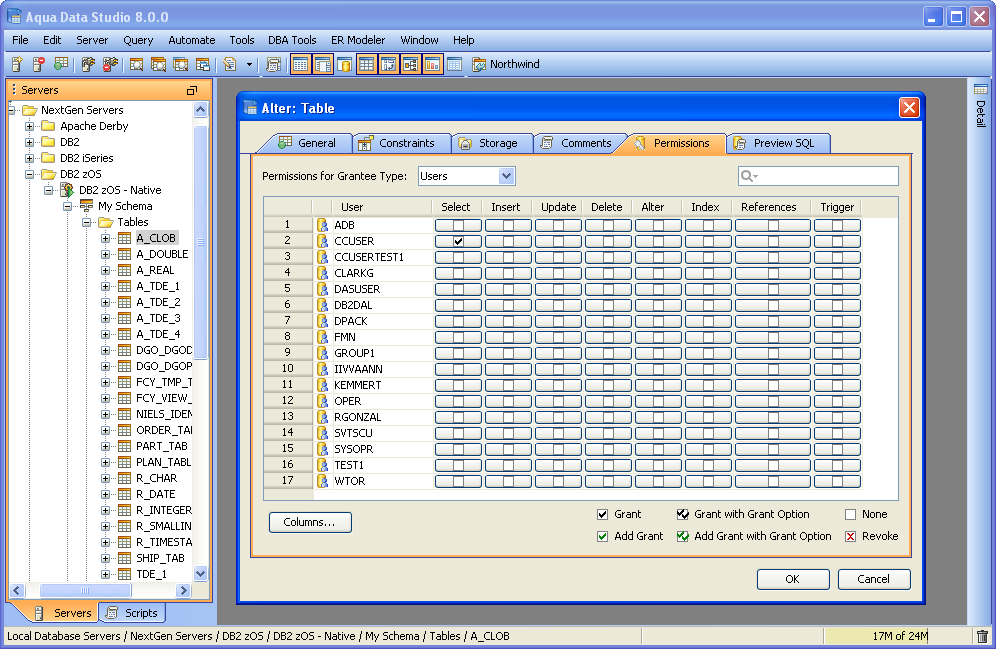Expand the R_CHAR table node

(x=105, y=478)
